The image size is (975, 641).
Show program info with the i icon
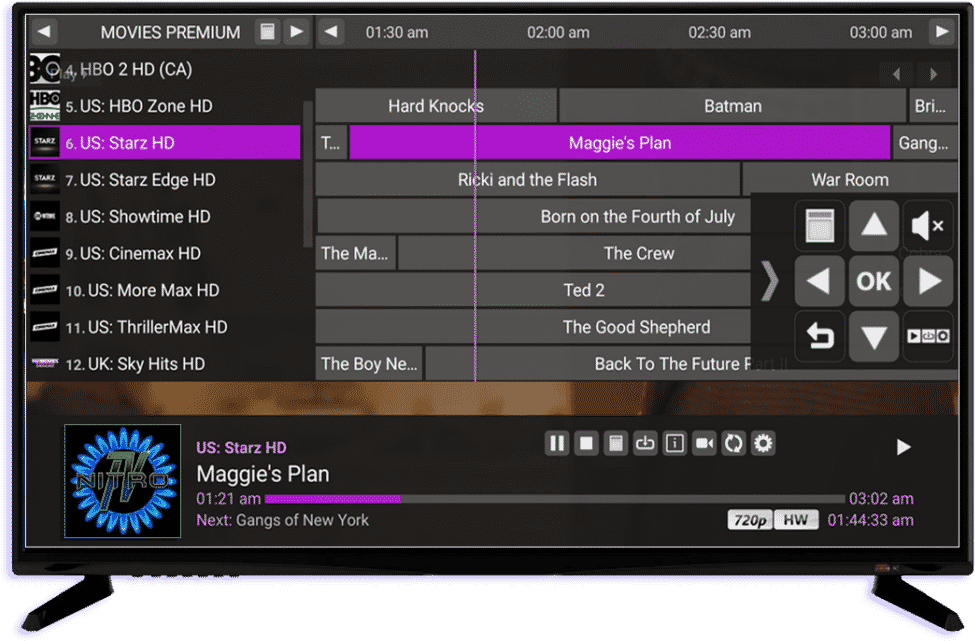(x=675, y=443)
